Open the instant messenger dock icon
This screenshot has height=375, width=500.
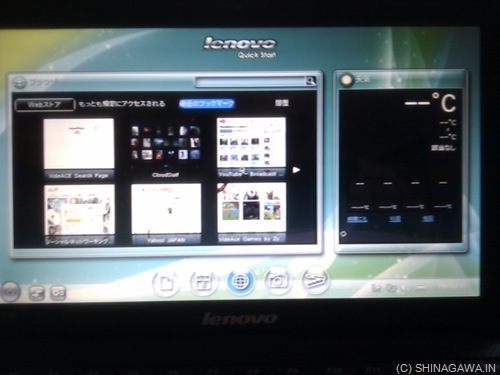[315, 280]
